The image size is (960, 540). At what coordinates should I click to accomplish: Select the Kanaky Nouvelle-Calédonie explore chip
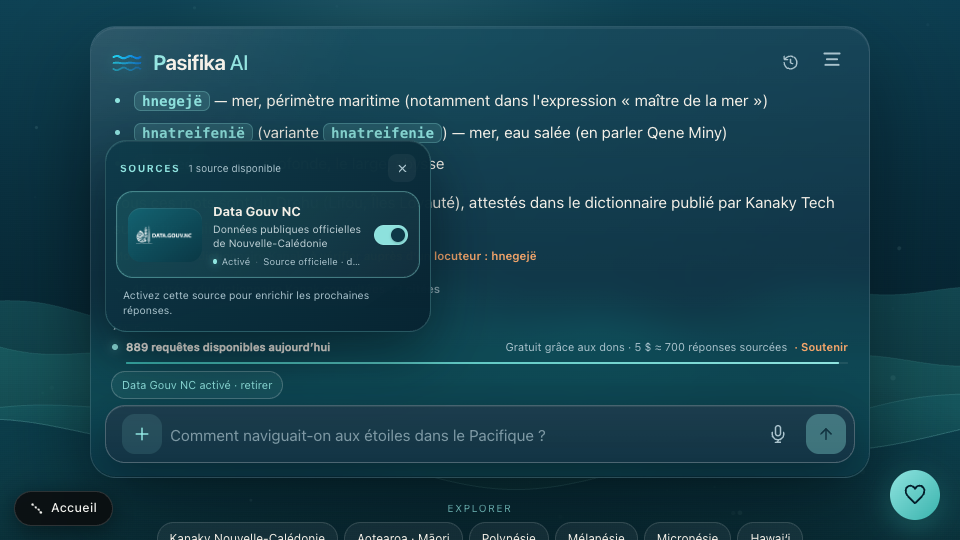coord(247,533)
